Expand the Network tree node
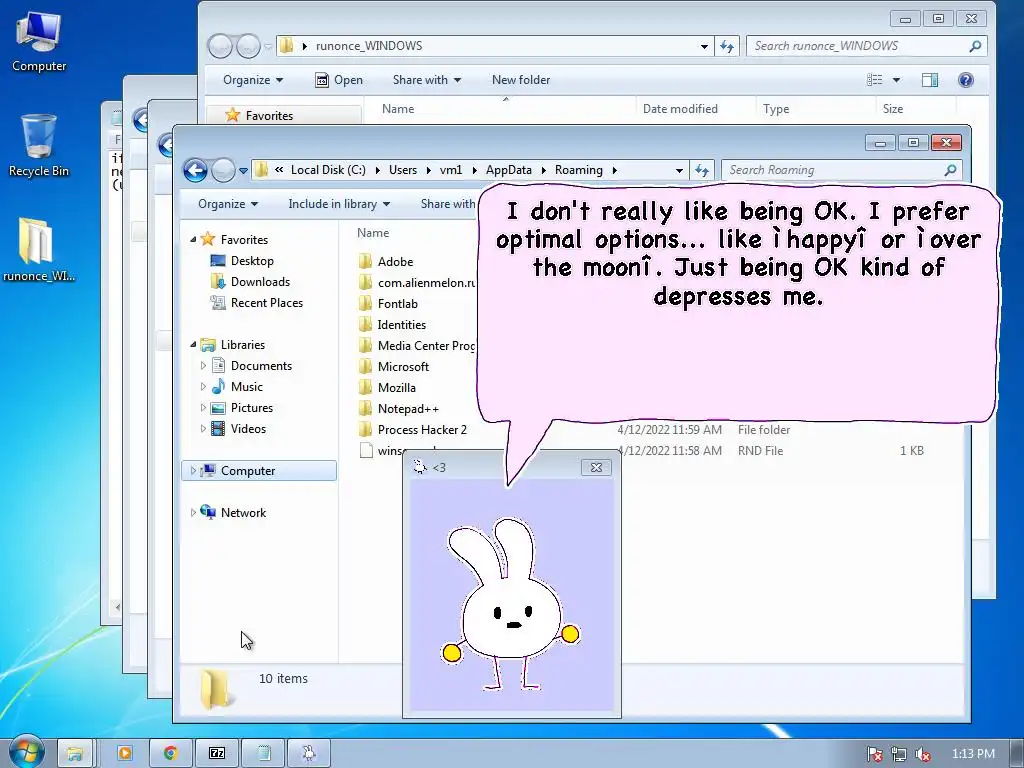Image resolution: width=1024 pixels, height=768 pixels. pos(193,513)
